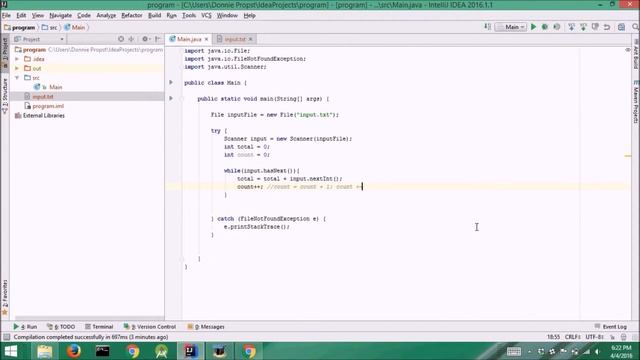Open the Refactor menu
Screen dimensions: 640x360
pyautogui.click(x=132, y=16)
